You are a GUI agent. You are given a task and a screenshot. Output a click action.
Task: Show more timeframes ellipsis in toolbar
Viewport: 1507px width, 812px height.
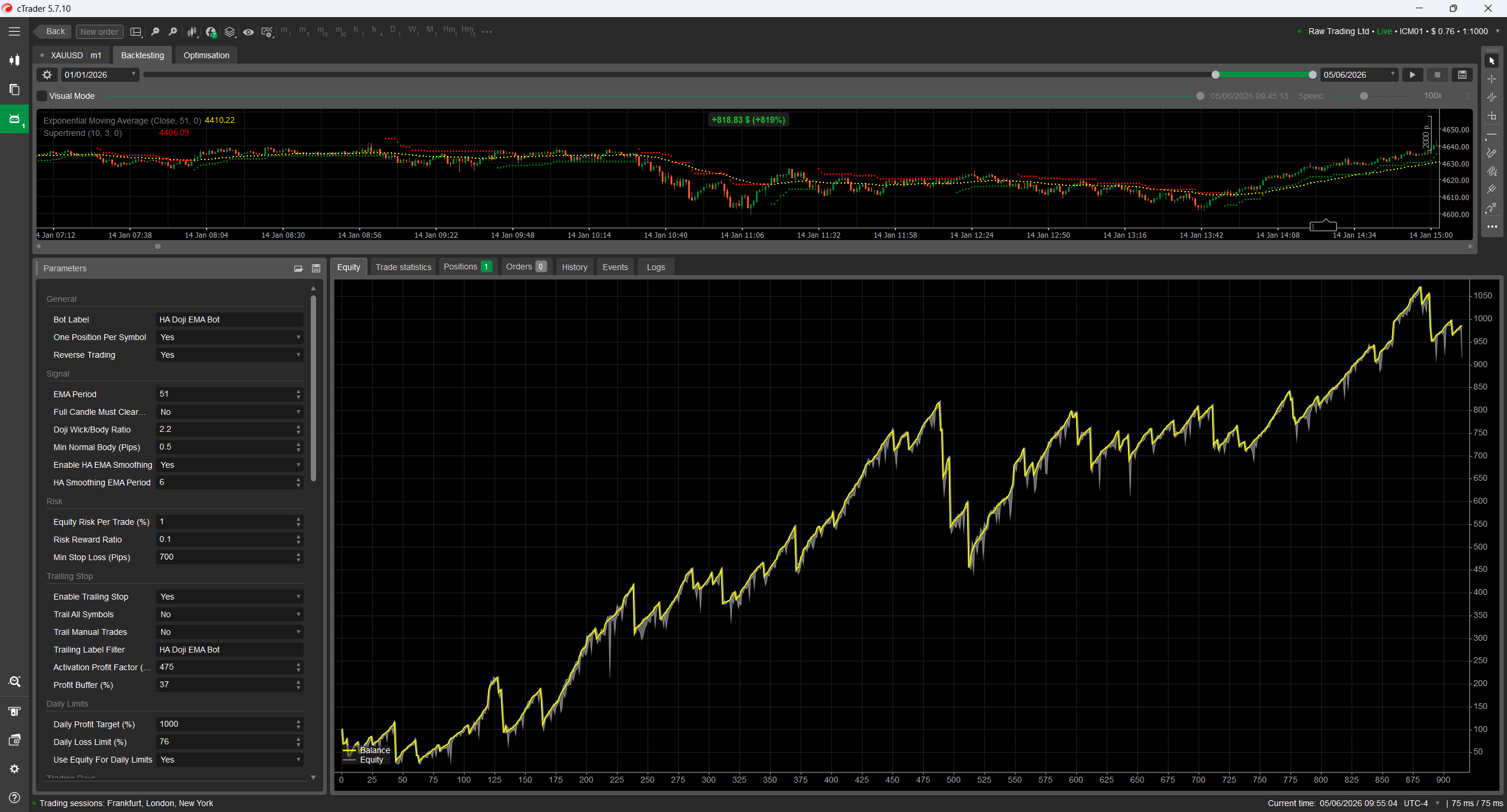[x=487, y=32]
